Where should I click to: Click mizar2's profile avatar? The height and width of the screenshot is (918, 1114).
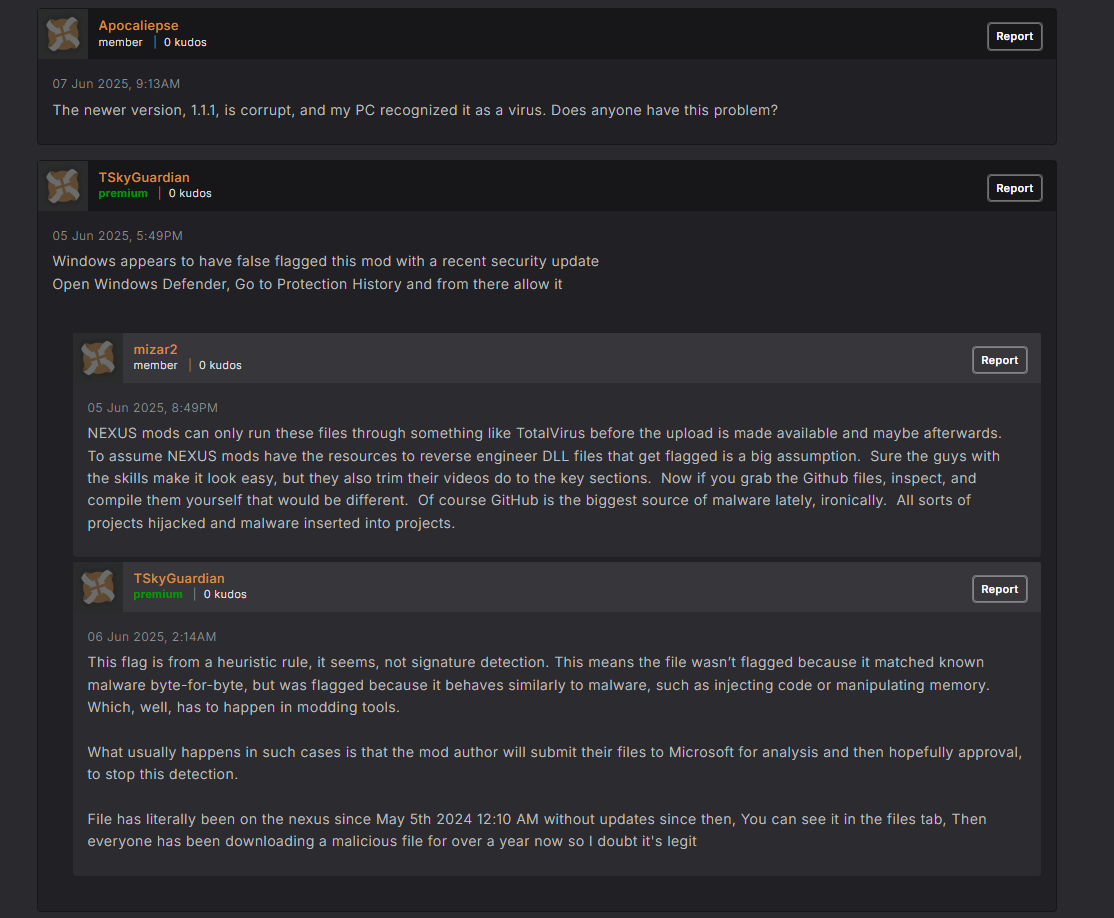[98, 358]
